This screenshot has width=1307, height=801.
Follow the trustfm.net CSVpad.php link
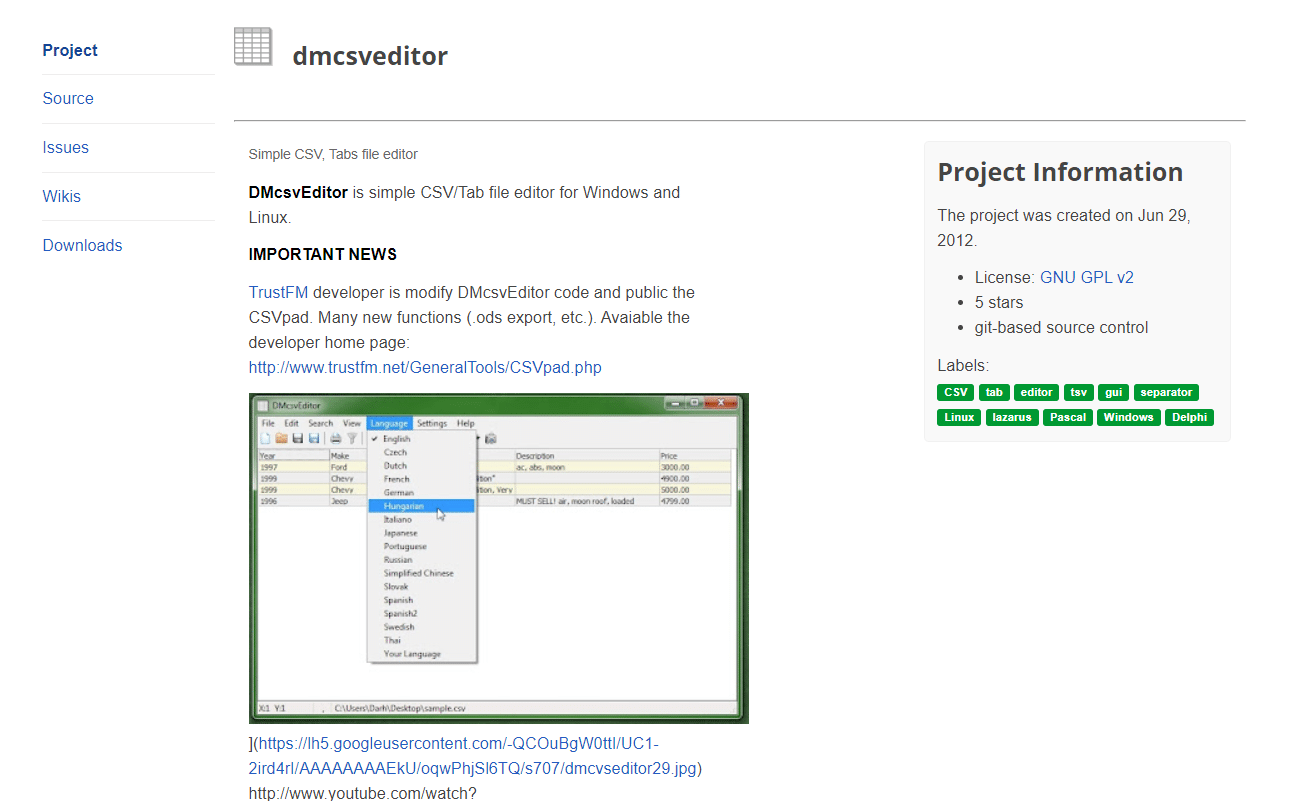(x=425, y=367)
